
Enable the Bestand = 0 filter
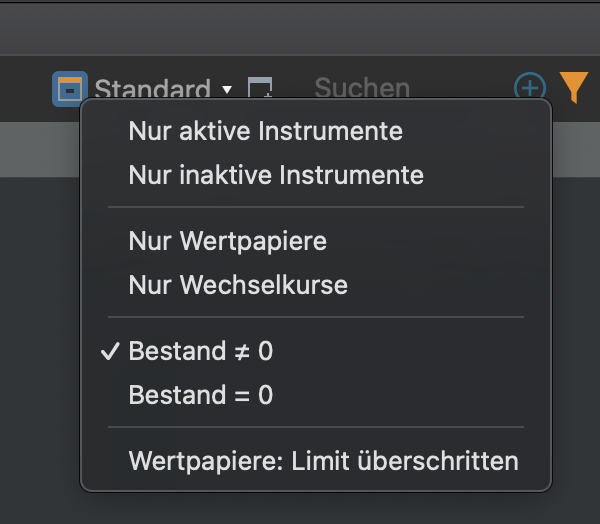click(200, 395)
